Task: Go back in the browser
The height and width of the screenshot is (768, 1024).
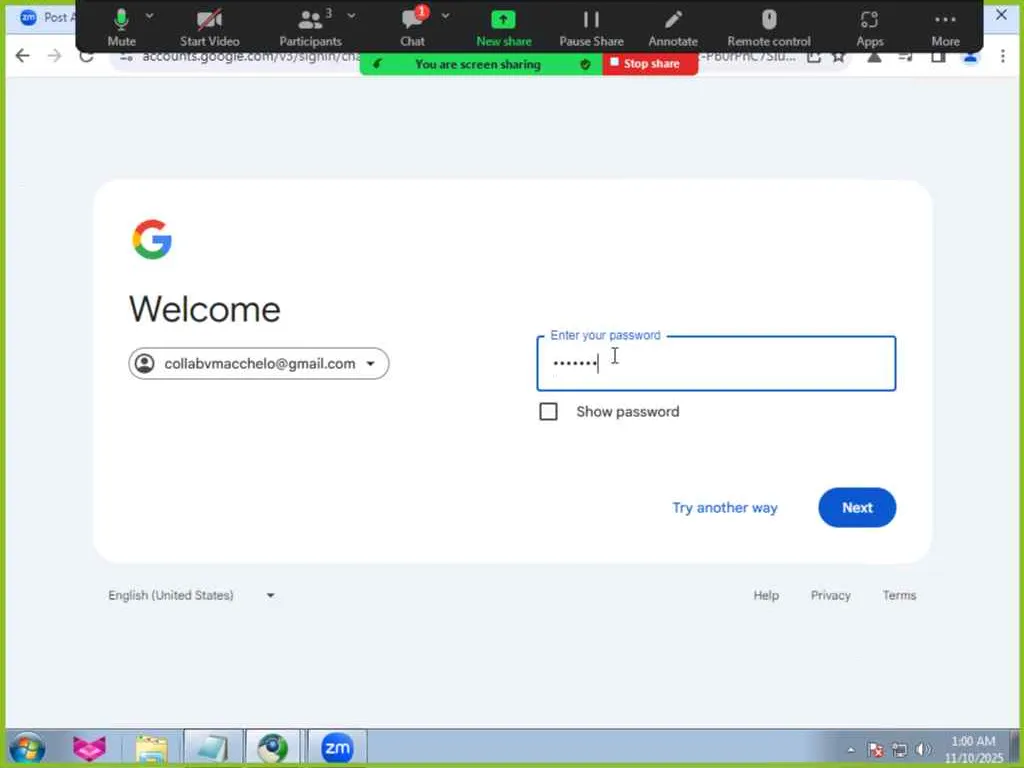Action: click(x=23, y=56)
